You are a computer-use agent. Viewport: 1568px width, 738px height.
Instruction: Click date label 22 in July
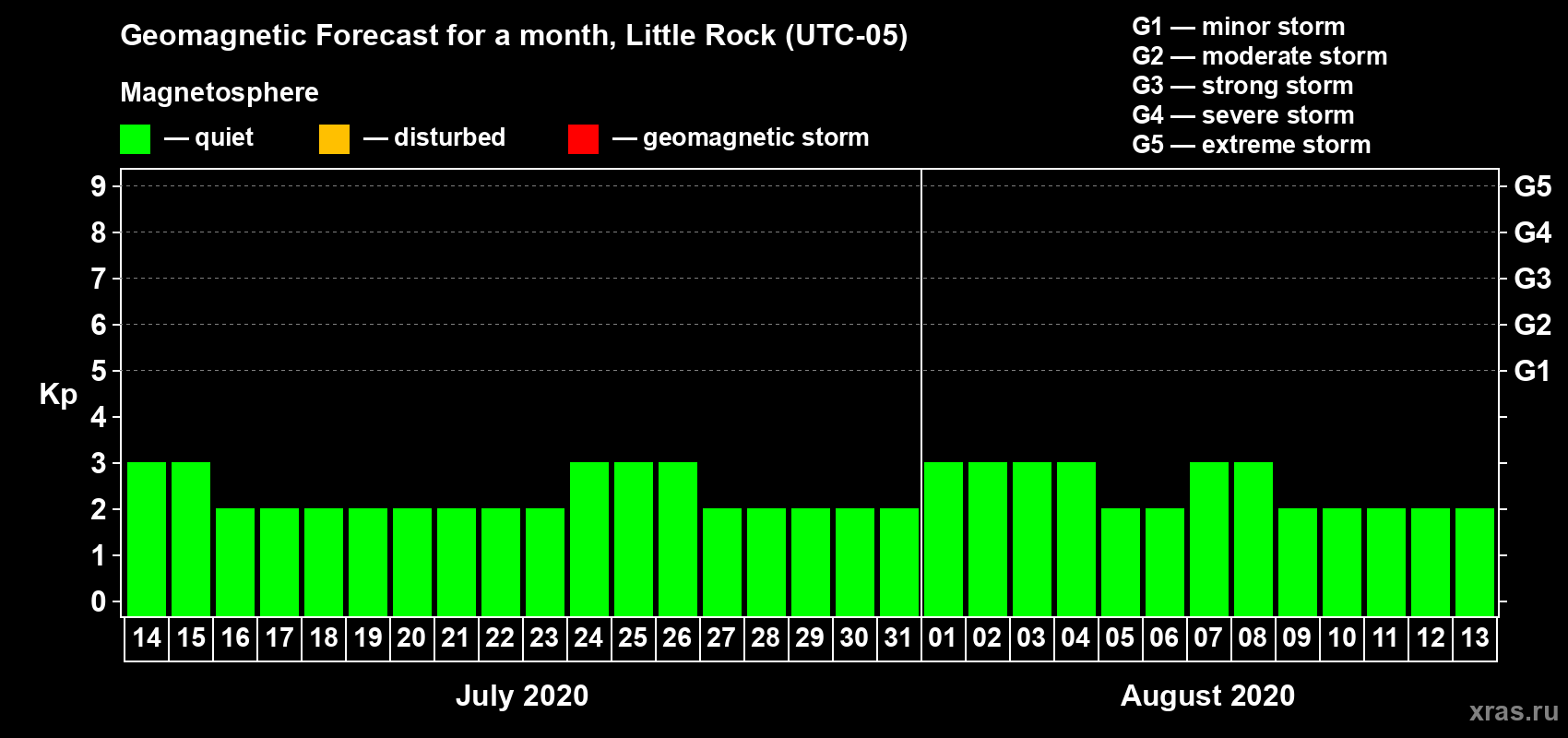(500, 638)
